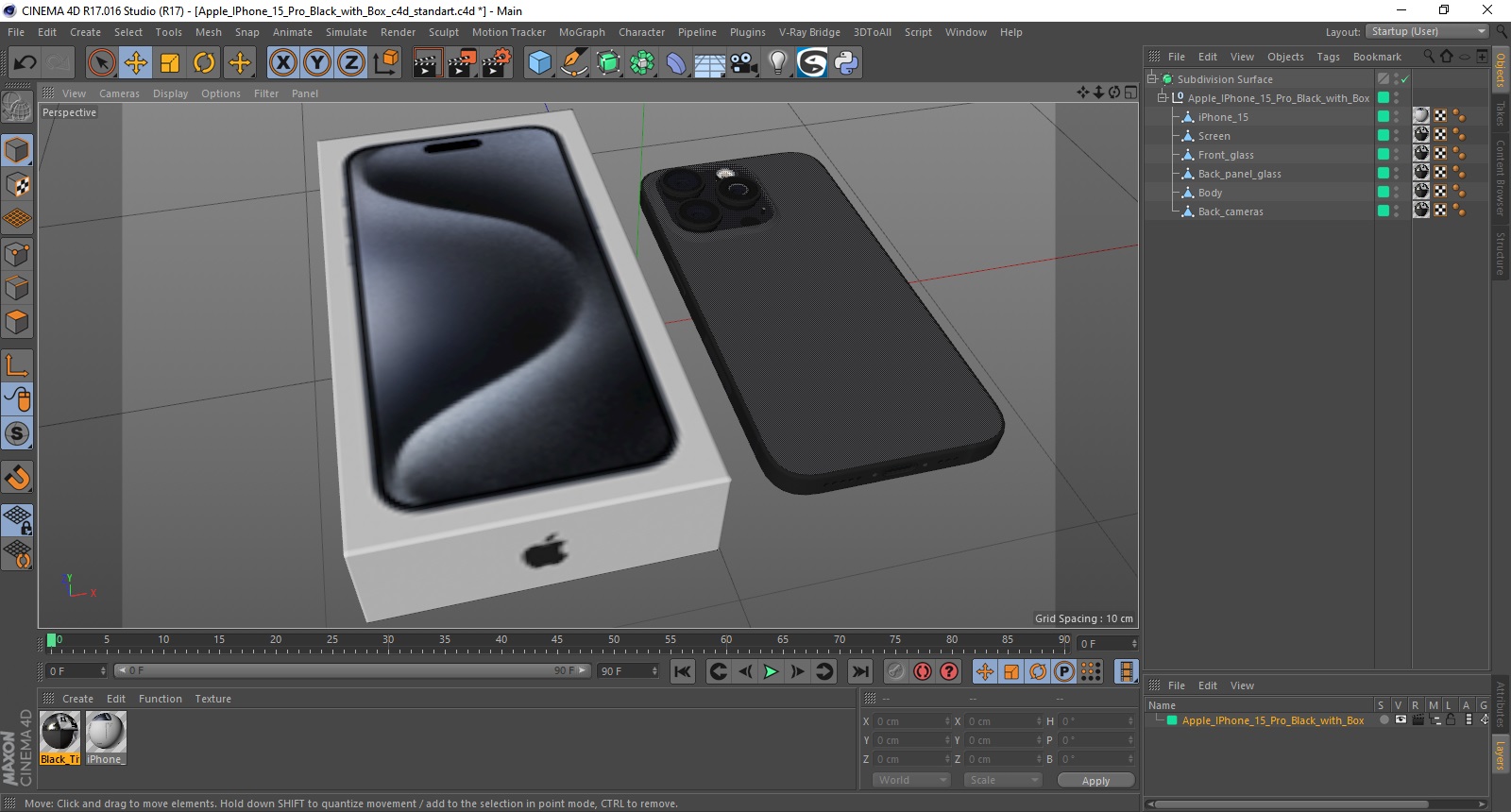Toggle Z axis lock
Image resolution: width=1511 pixels, height=812 pixels.
(350, 63)
